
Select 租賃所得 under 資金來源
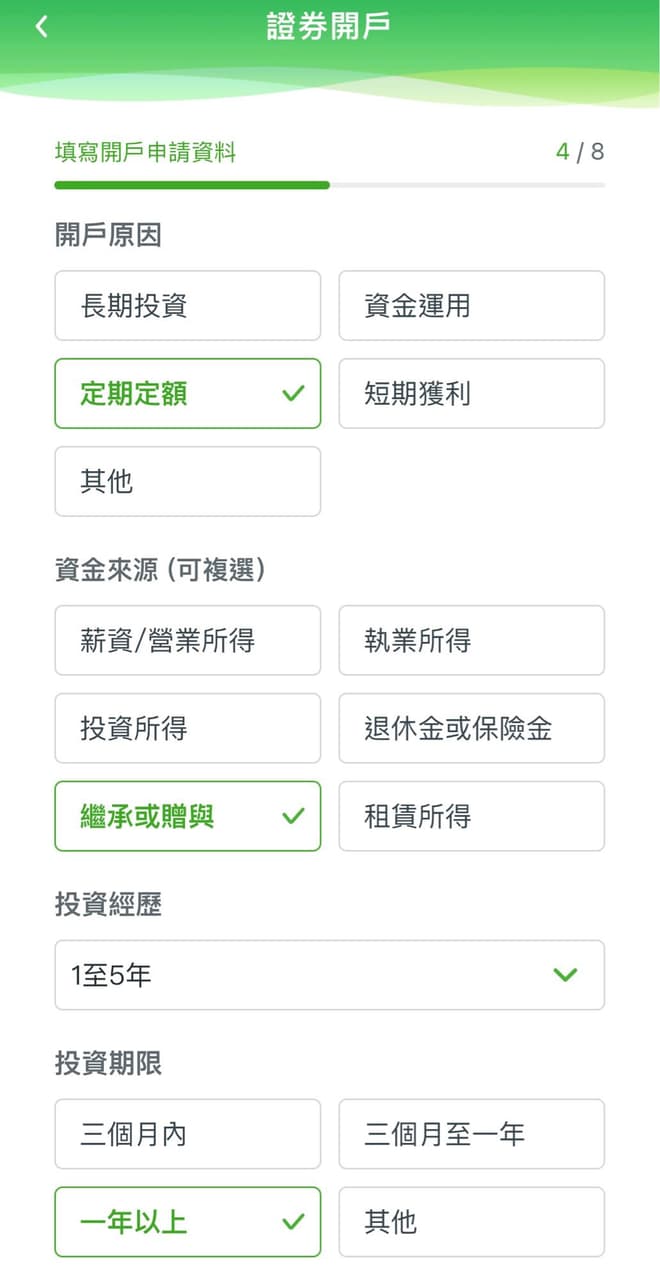coord(471,816)
